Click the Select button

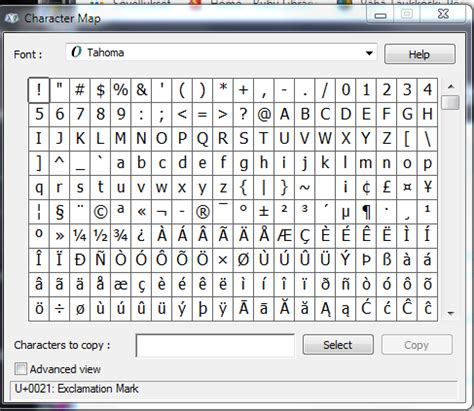point(338,345)
